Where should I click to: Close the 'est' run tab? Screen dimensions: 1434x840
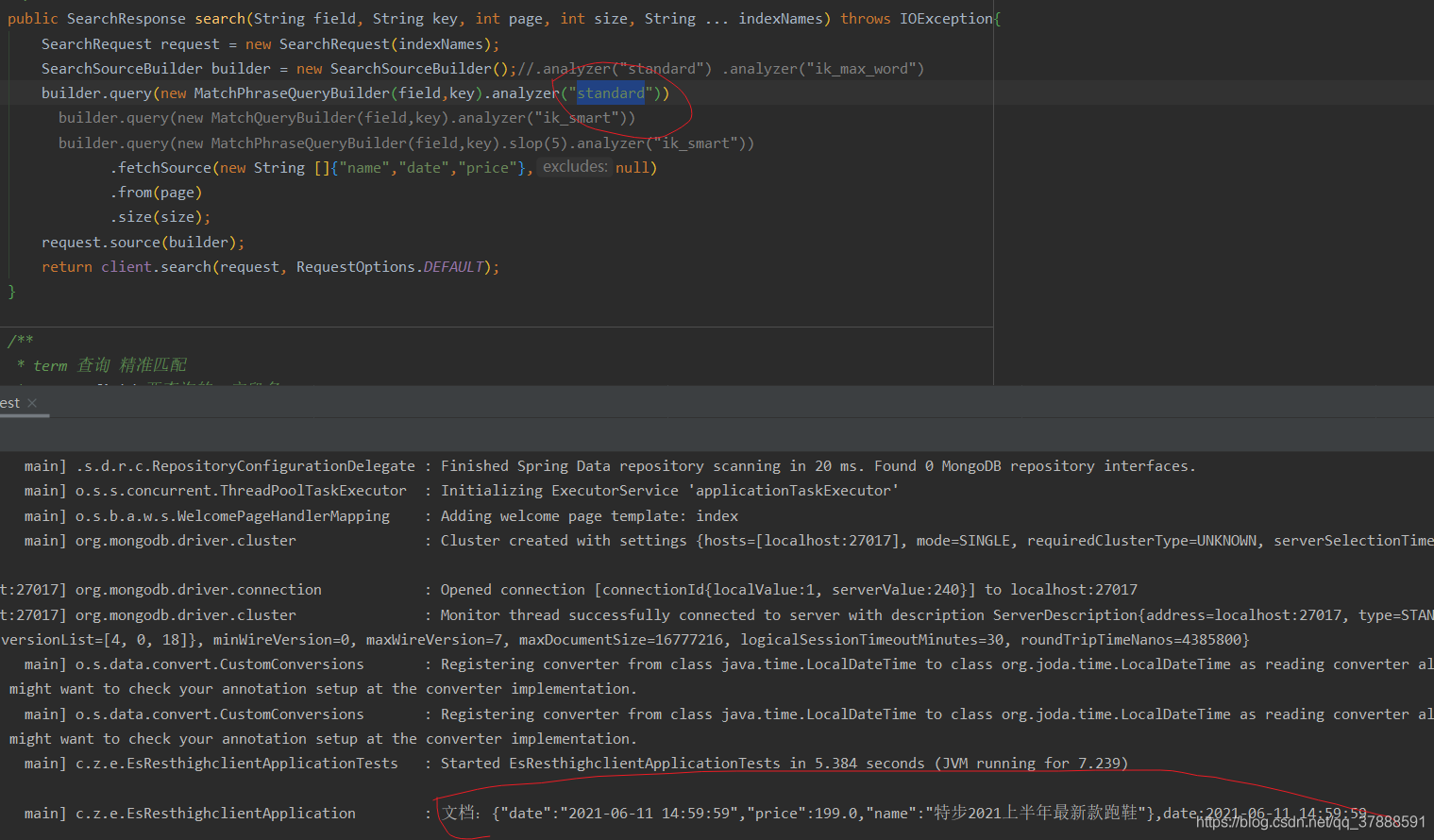point(33,403)
